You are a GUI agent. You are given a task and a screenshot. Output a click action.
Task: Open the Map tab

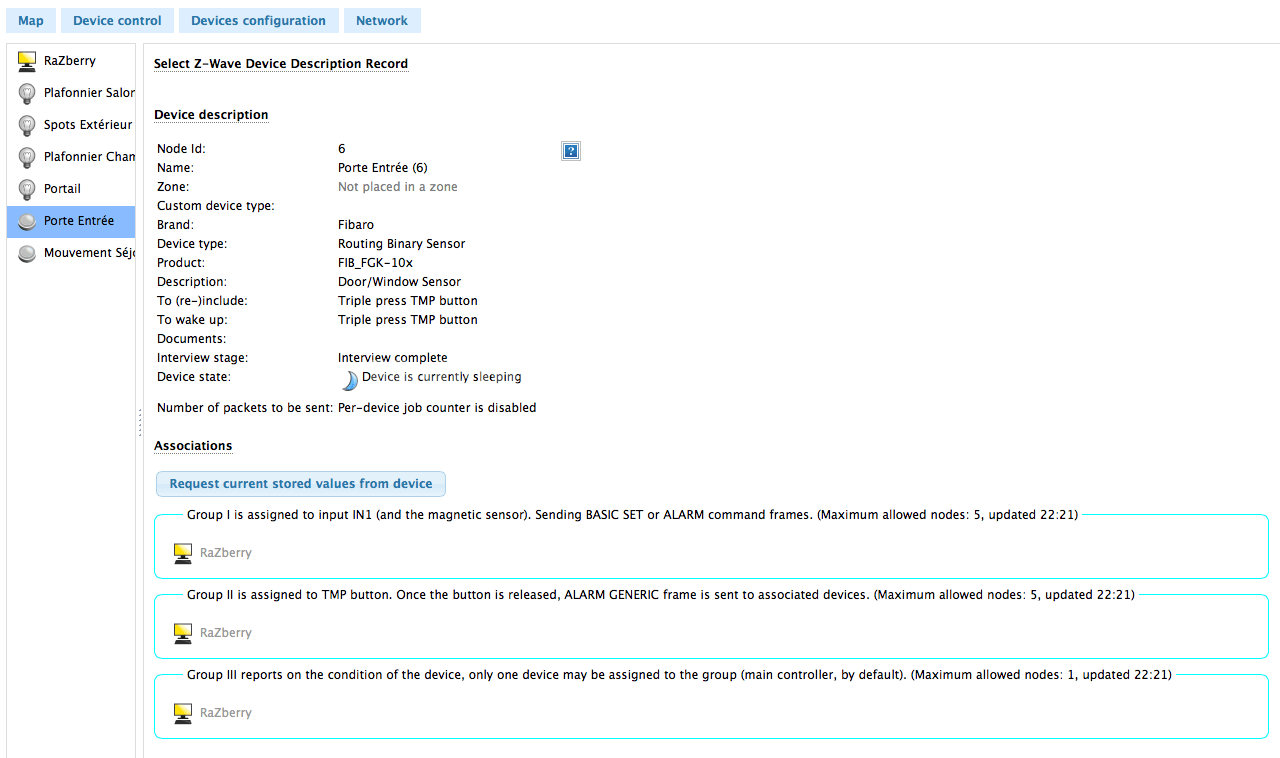point(31,20)
